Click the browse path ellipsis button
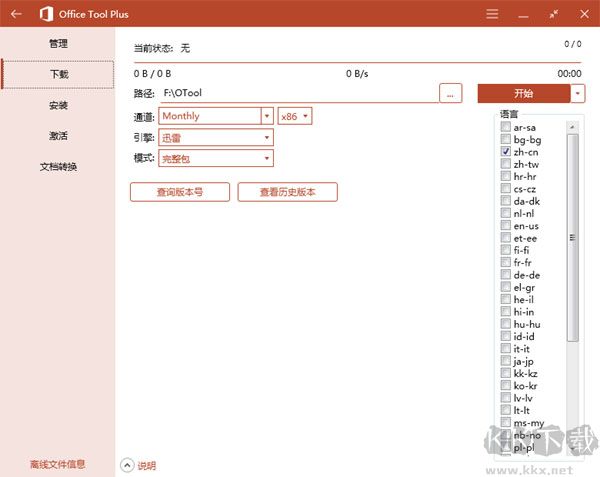The height and width of the screenshot is (477, 600). click(x=451, y=93)
